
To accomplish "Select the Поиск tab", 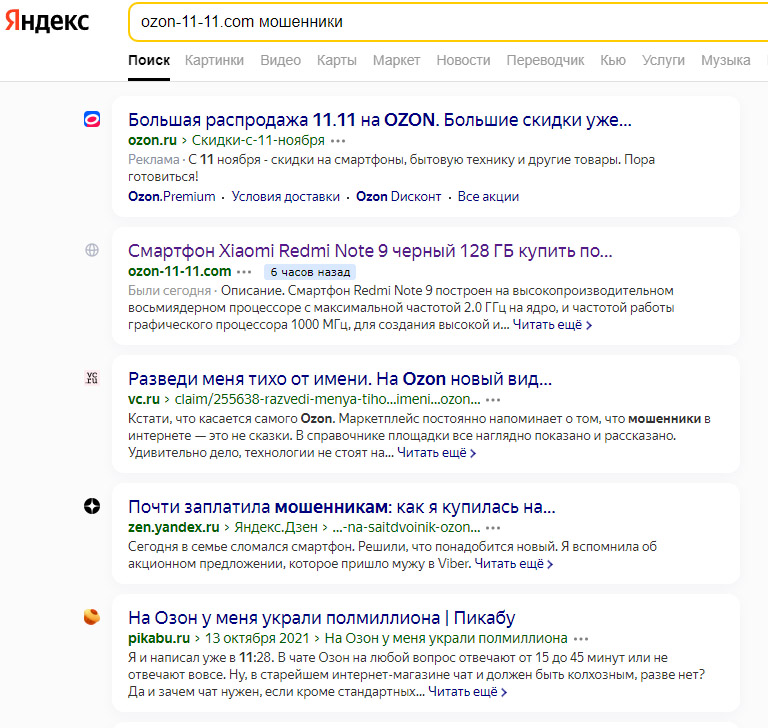I will click(x=149, y=60).
